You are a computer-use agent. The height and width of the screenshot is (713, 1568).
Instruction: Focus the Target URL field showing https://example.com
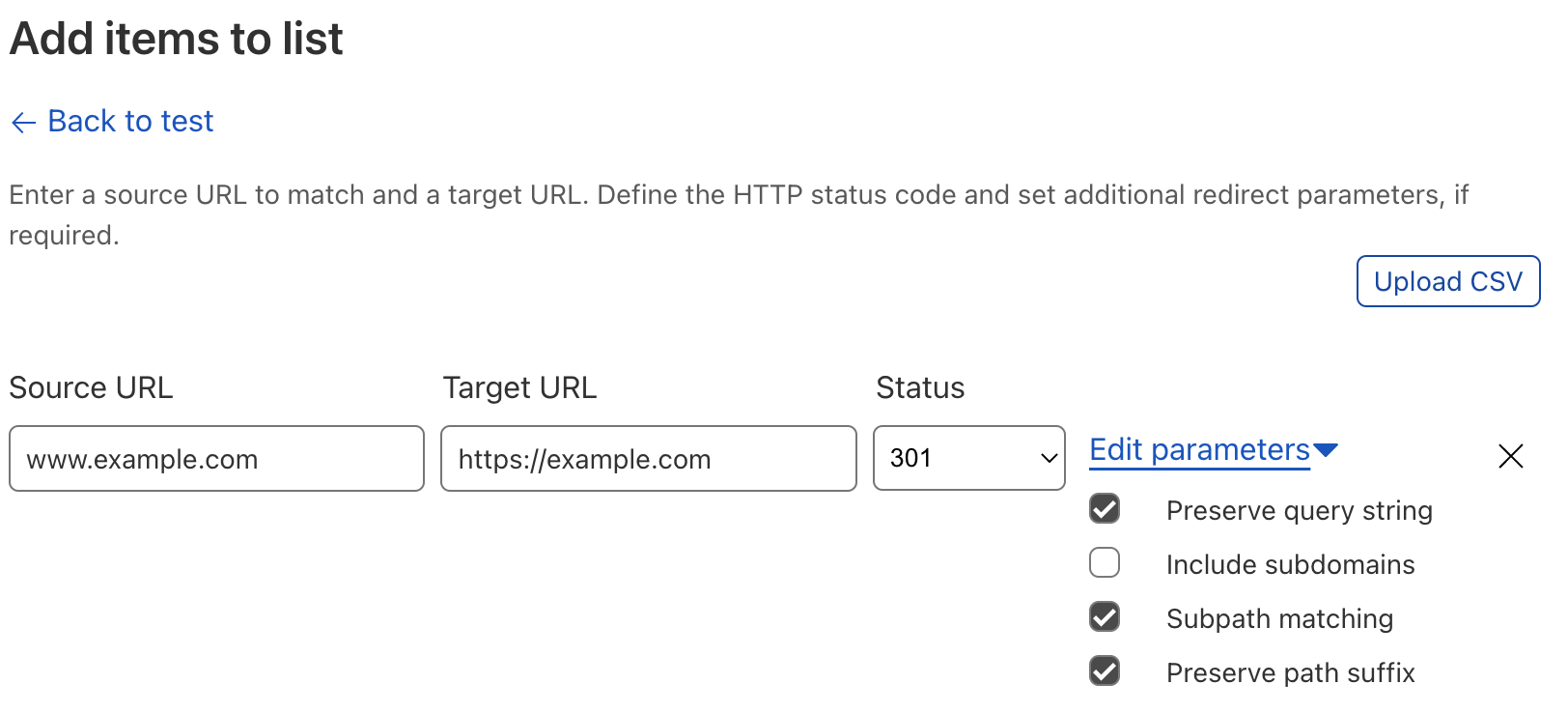click(x=647, y=458)
